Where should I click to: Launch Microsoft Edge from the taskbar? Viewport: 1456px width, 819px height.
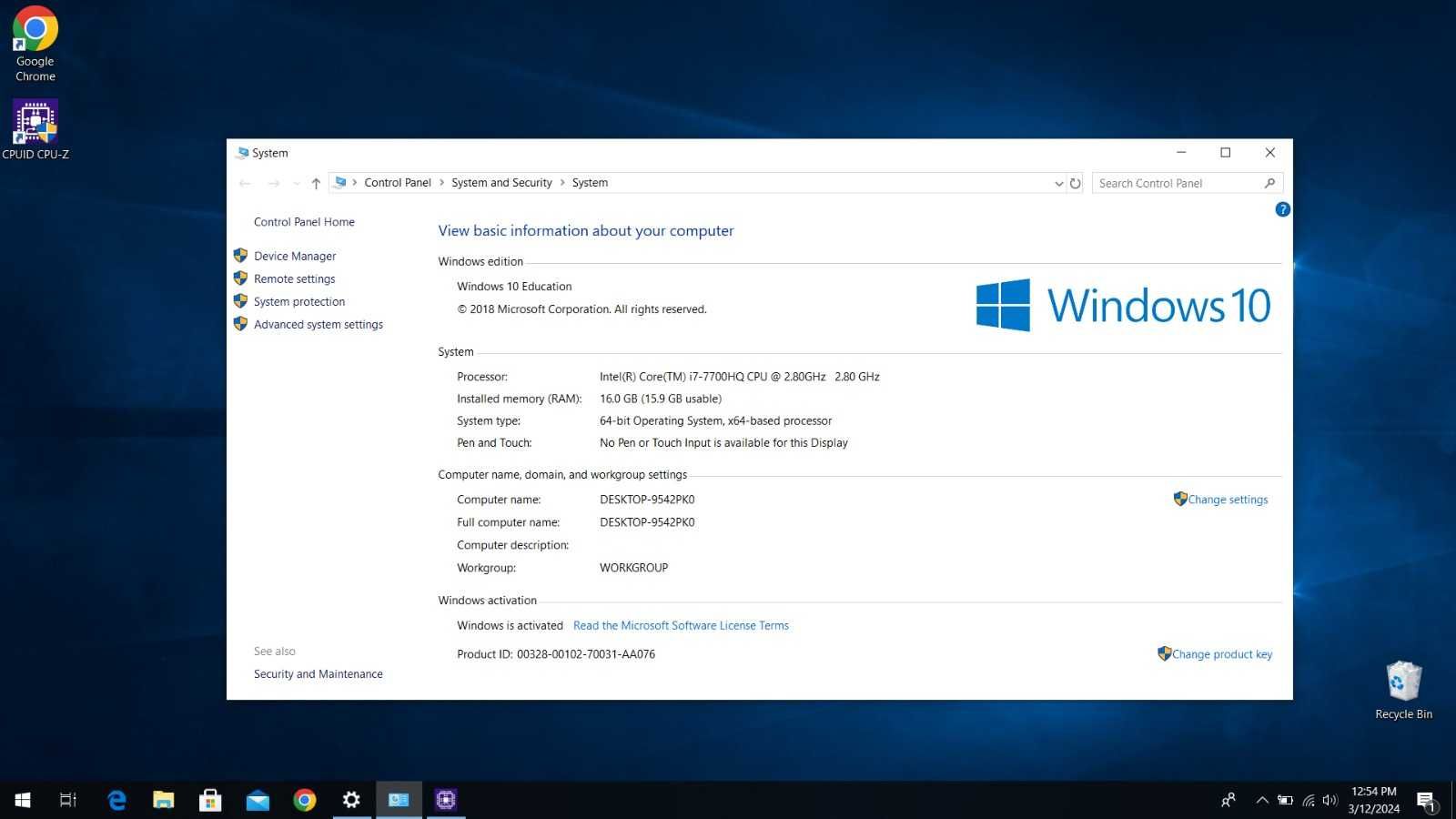[116, 800]
